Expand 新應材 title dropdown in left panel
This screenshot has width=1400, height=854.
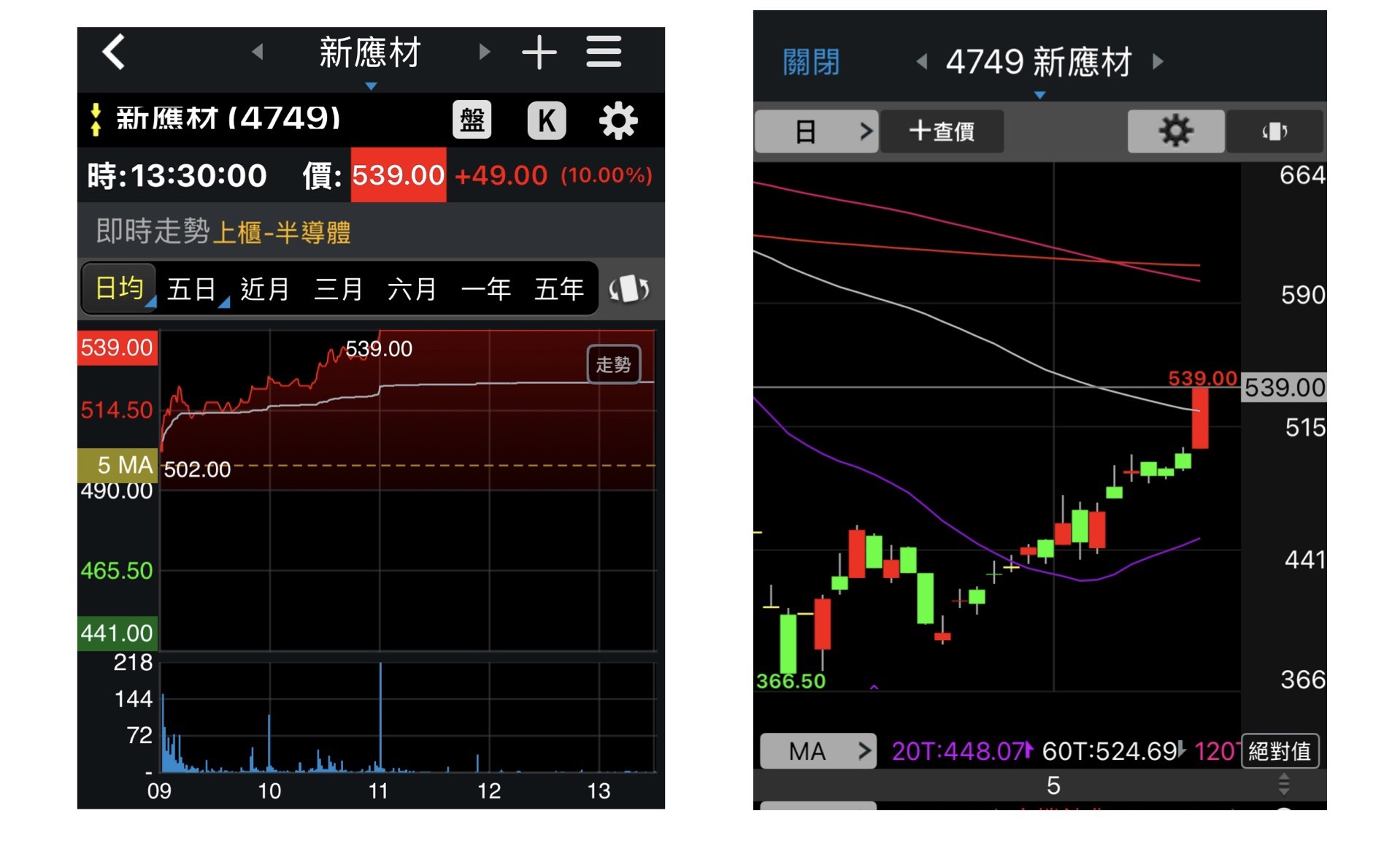[x=371, y=86]
